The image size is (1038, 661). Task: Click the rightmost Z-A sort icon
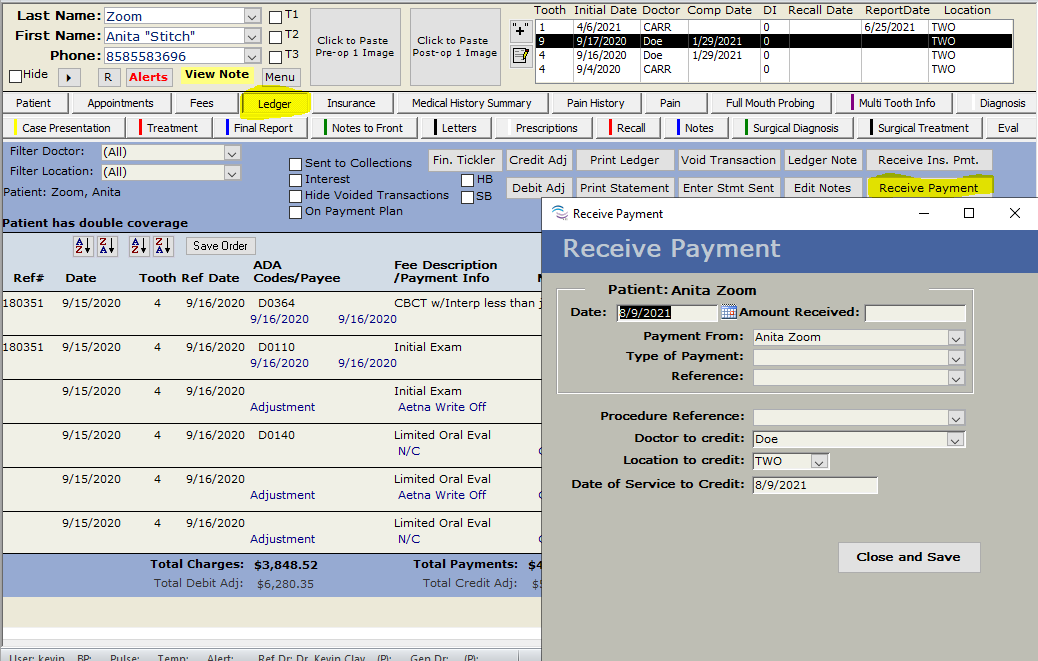click(162, 246)
